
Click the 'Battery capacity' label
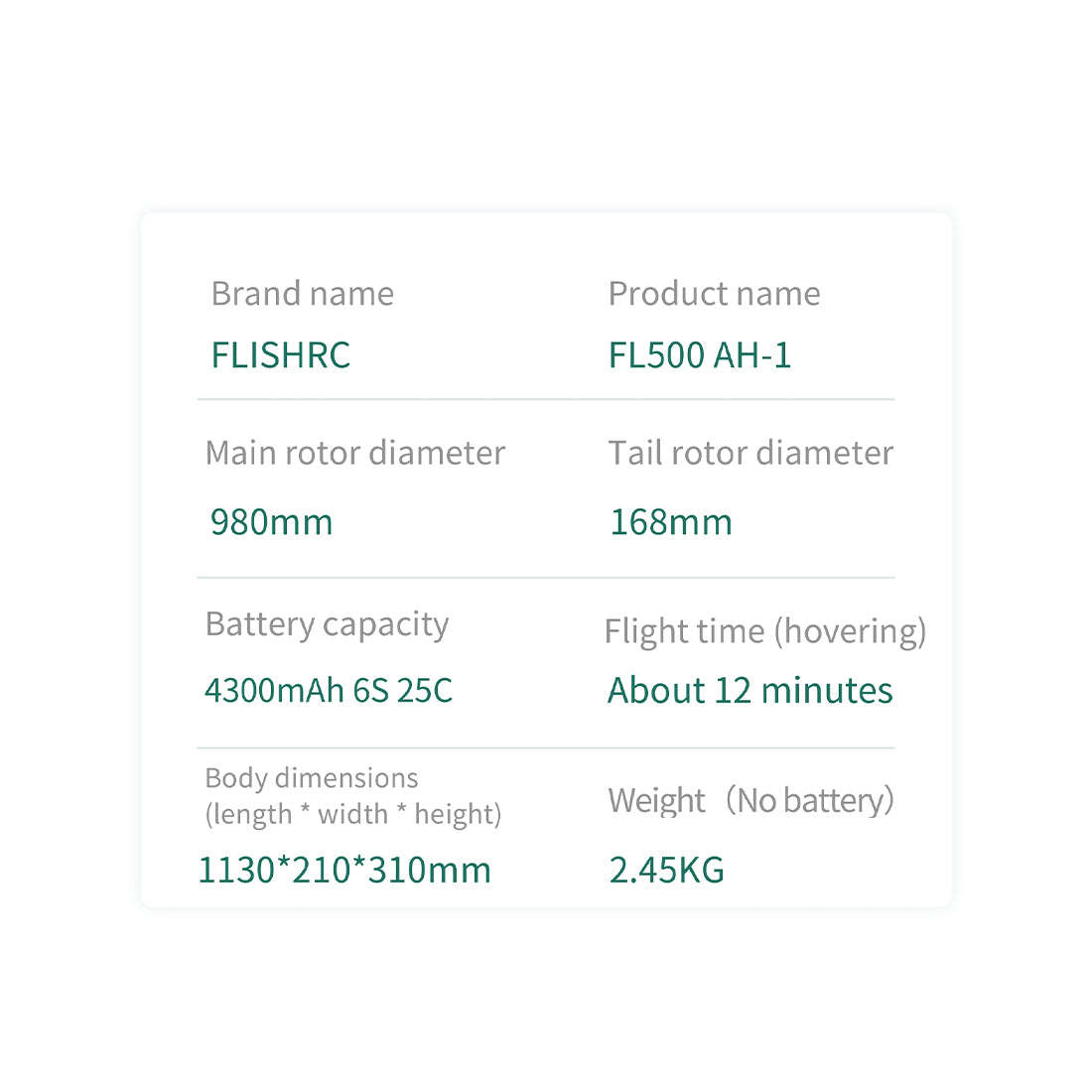point(327,624)
